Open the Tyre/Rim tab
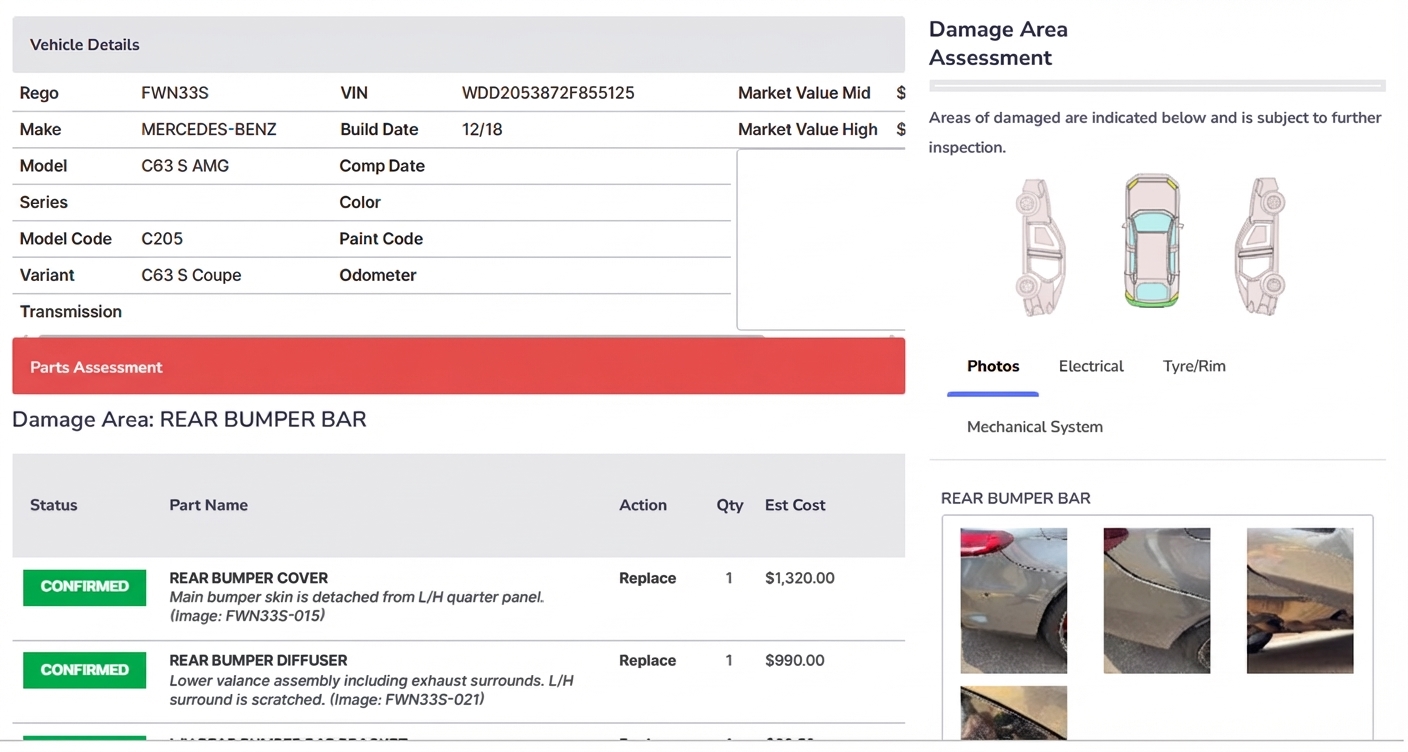This screenshot has width=1408, height=752. click(x=1193, y=366)
